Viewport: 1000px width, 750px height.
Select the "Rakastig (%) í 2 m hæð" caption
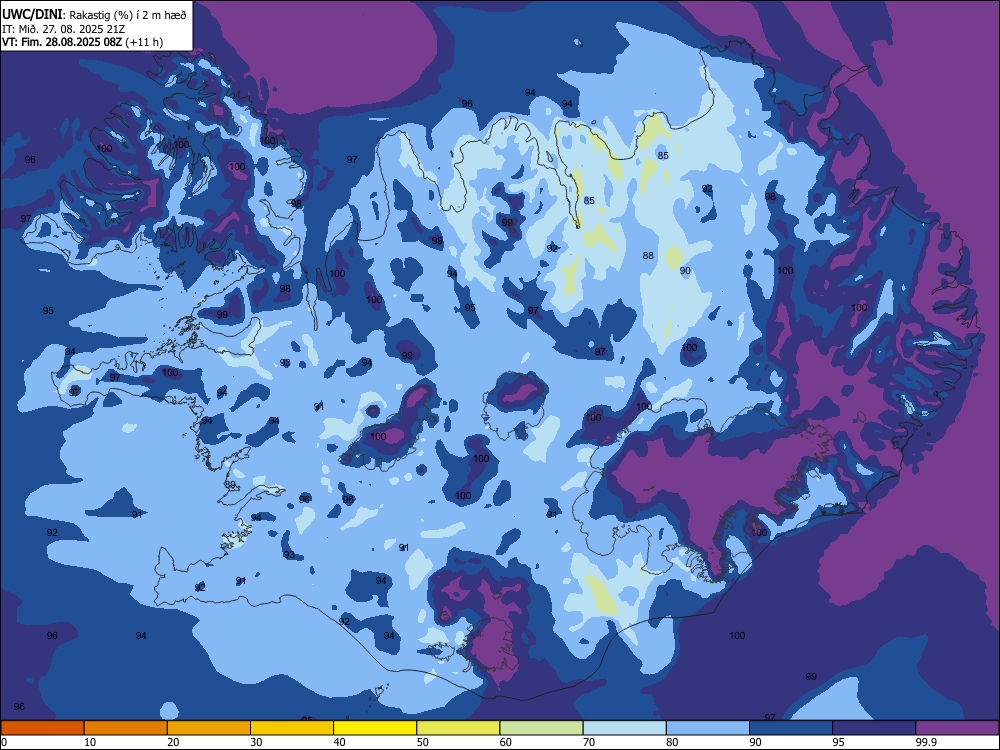(128, 15)
